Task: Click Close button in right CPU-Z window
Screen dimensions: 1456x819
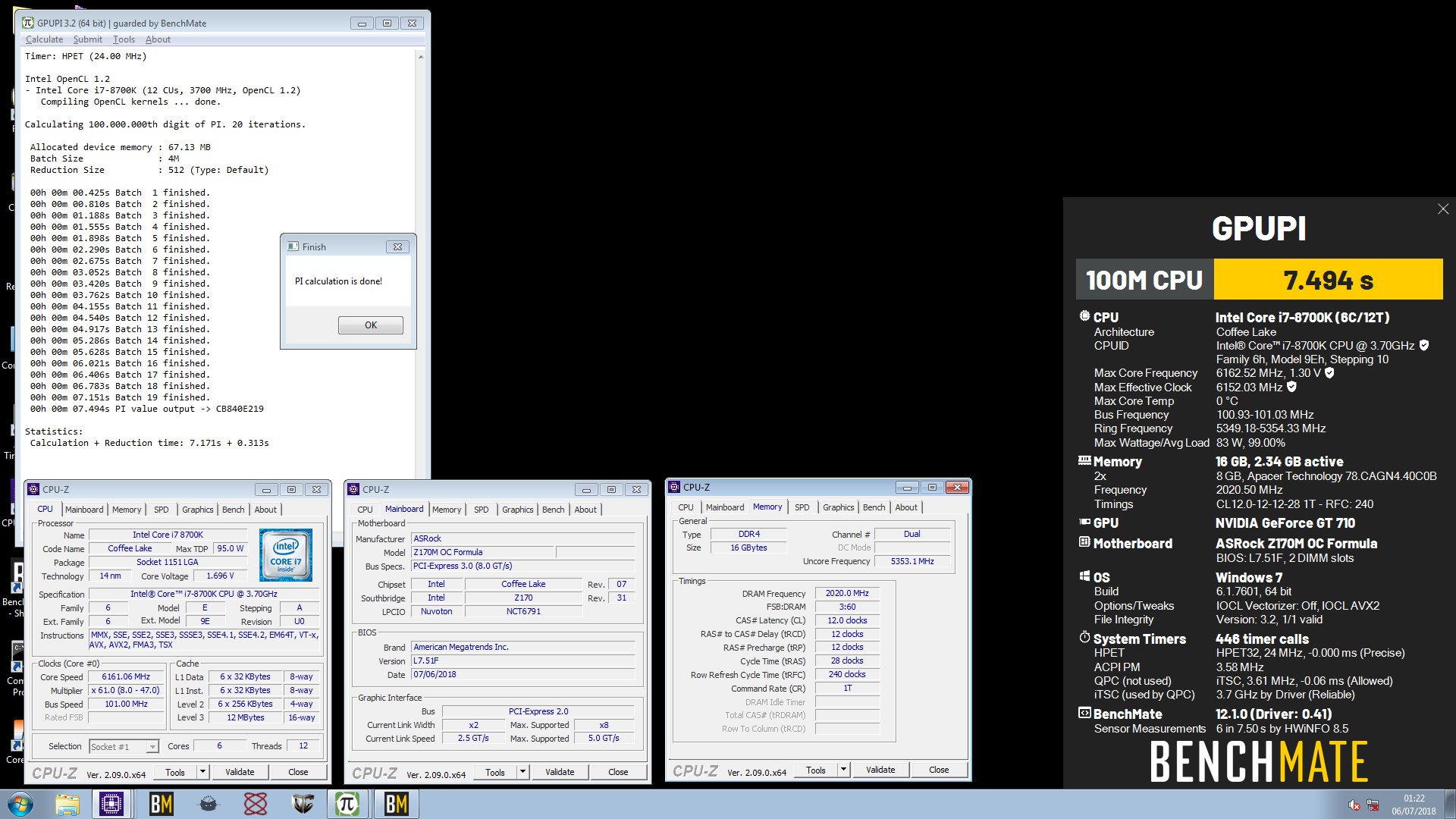Action: tap(939, 770)
